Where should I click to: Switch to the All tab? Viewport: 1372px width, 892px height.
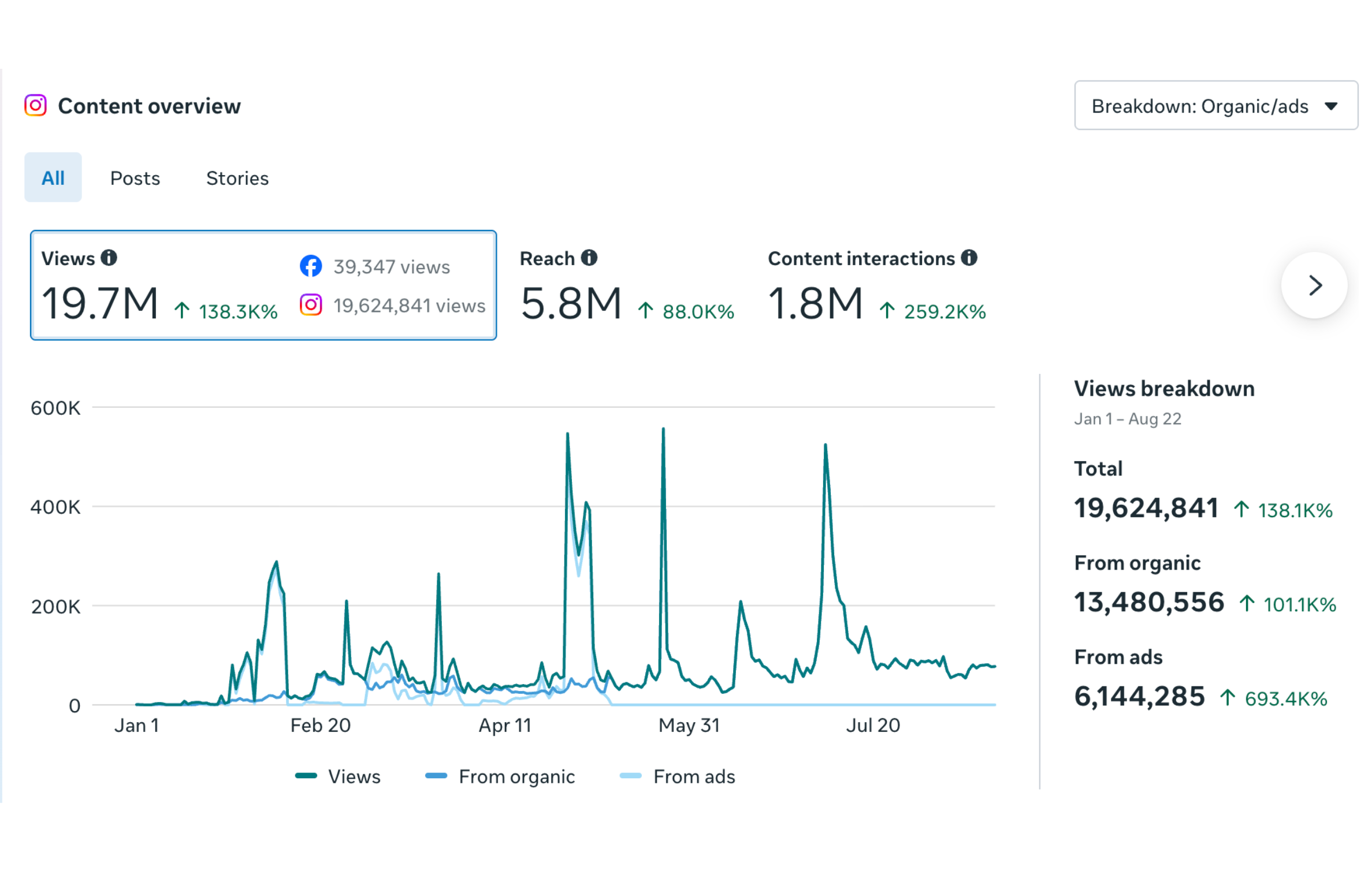coord(53,177)
